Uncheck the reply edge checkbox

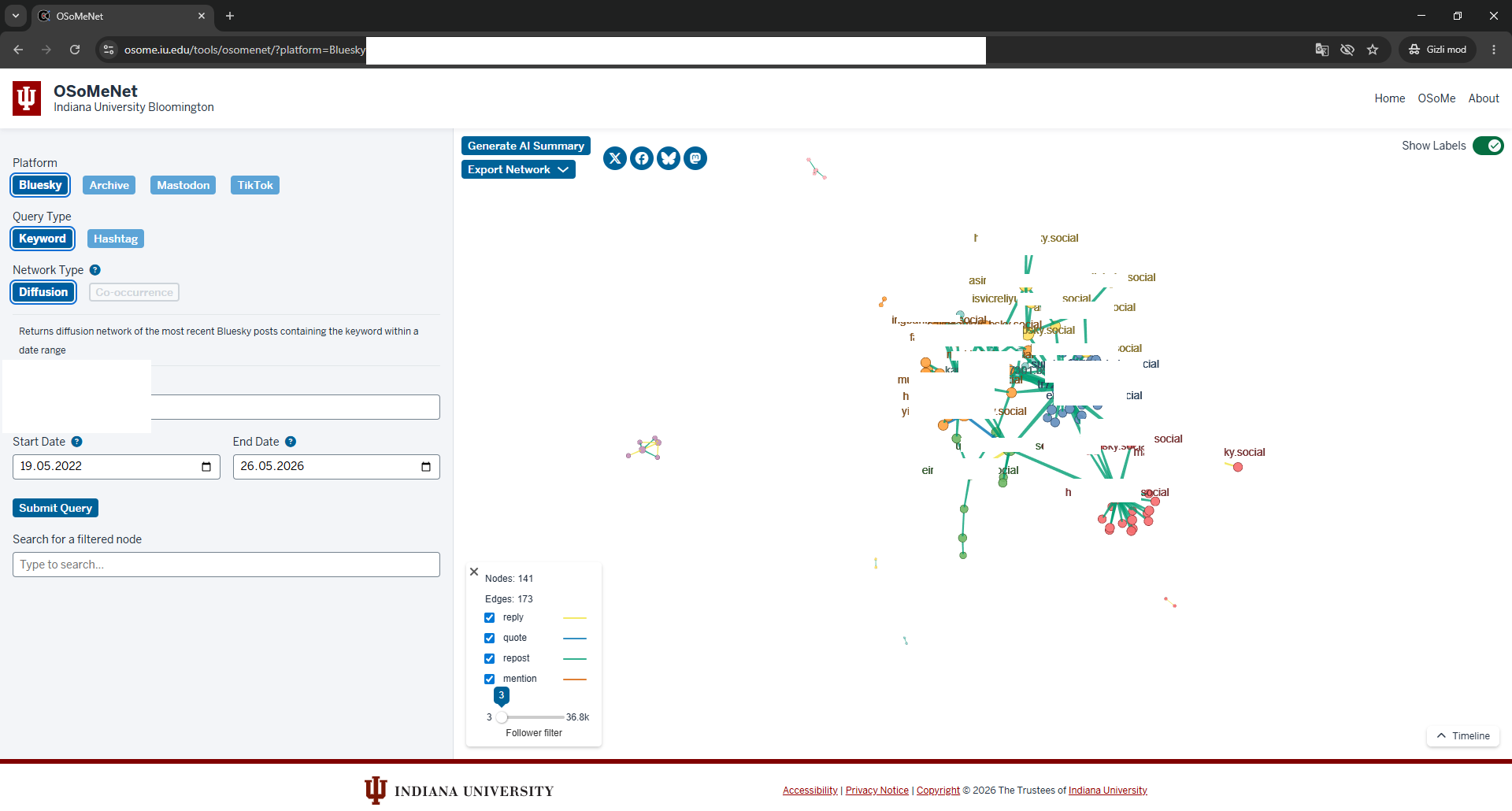tap(490, 618)
